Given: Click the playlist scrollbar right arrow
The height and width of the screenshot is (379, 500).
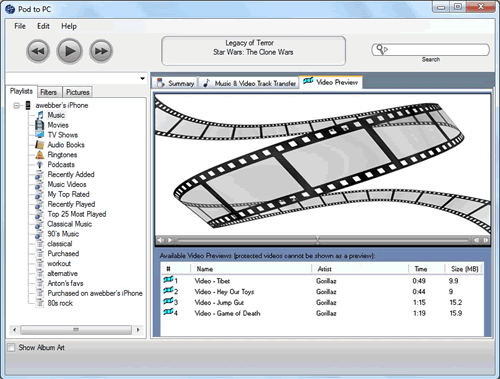Looking at the screenshot, I should (138, 330).
